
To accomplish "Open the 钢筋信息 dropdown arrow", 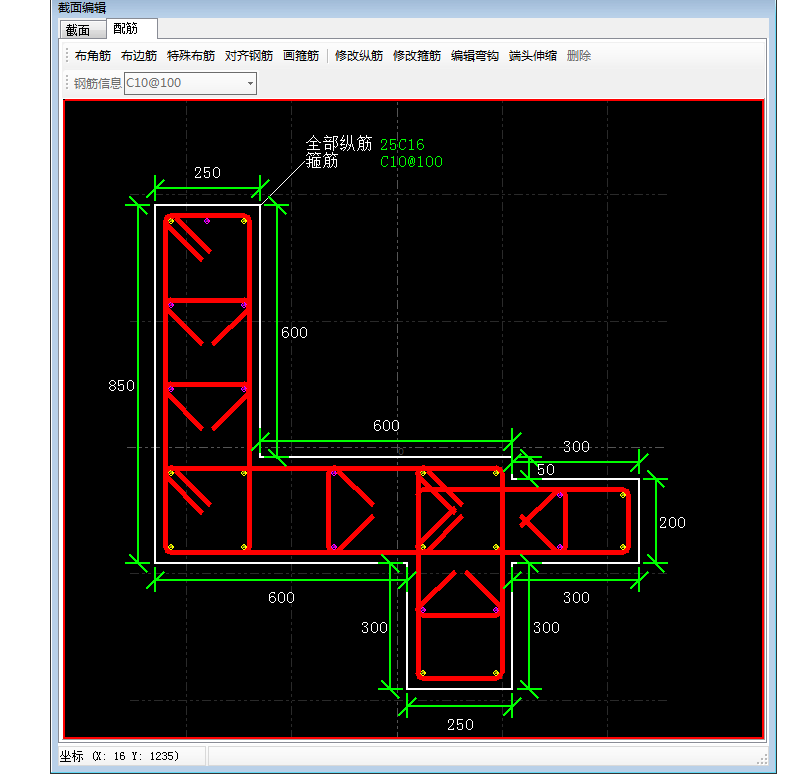I will 250,83.
